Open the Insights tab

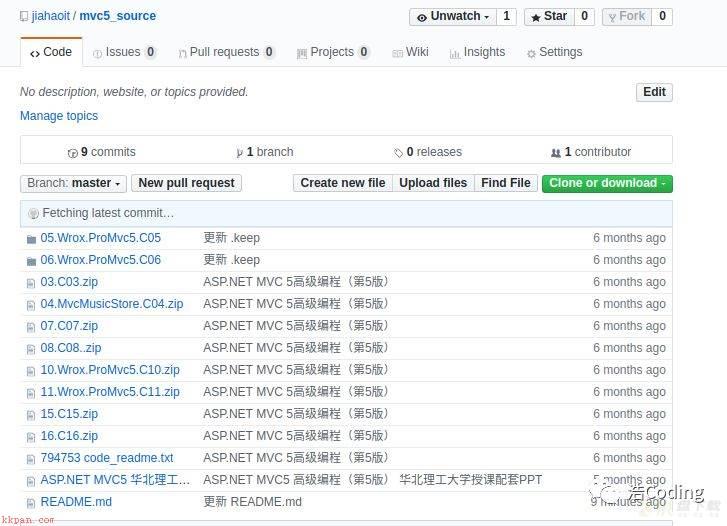click(477, 52)
